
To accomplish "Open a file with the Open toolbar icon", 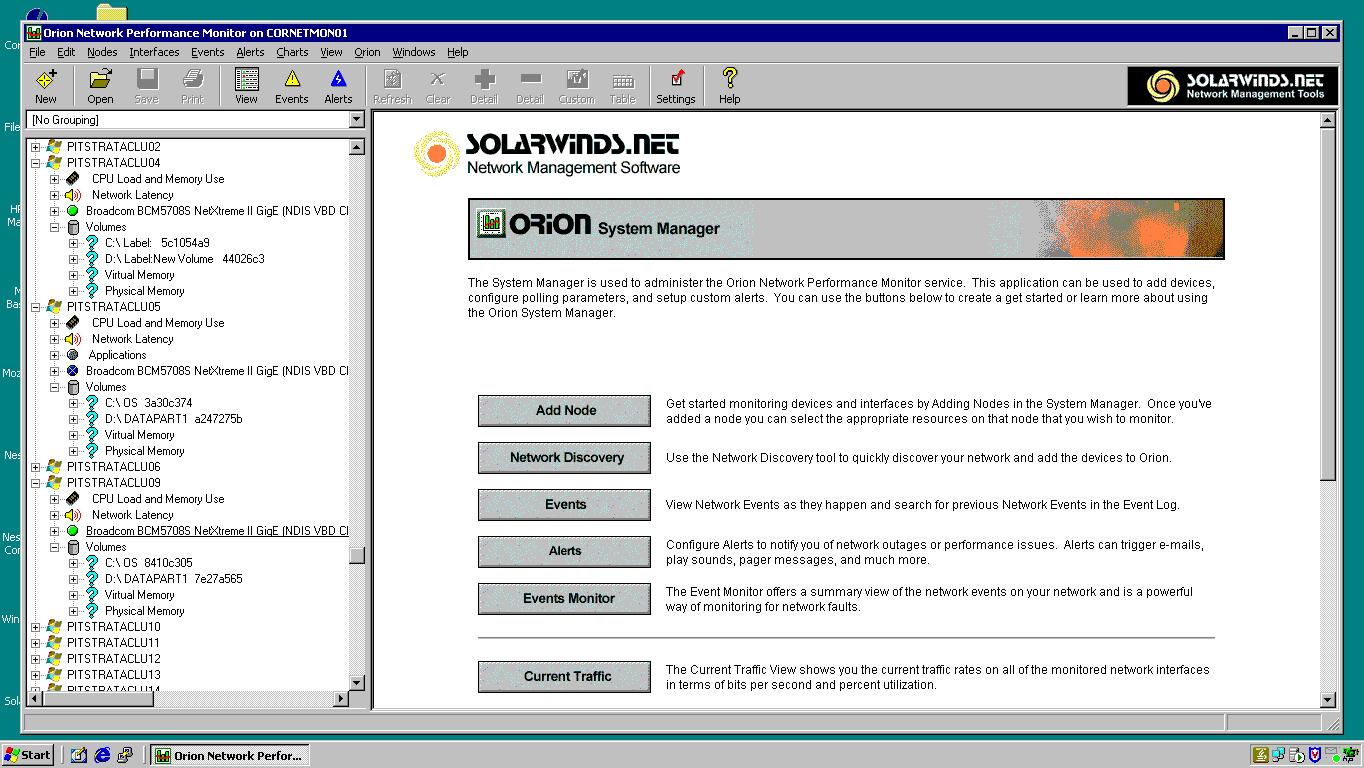I will pyautogui.click(x=100, y=86).
